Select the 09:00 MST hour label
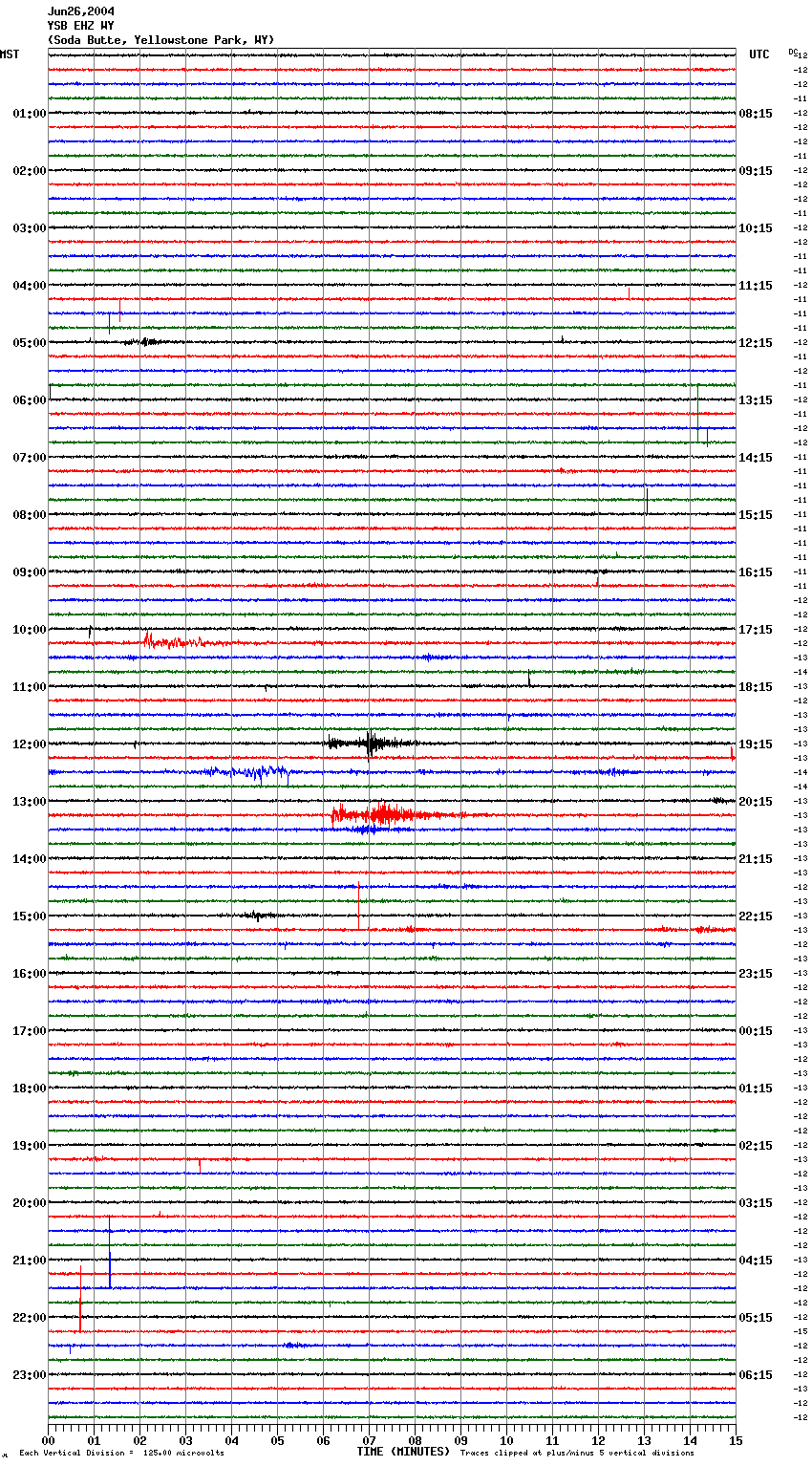 pyautogui.click(x=30, y=572)
